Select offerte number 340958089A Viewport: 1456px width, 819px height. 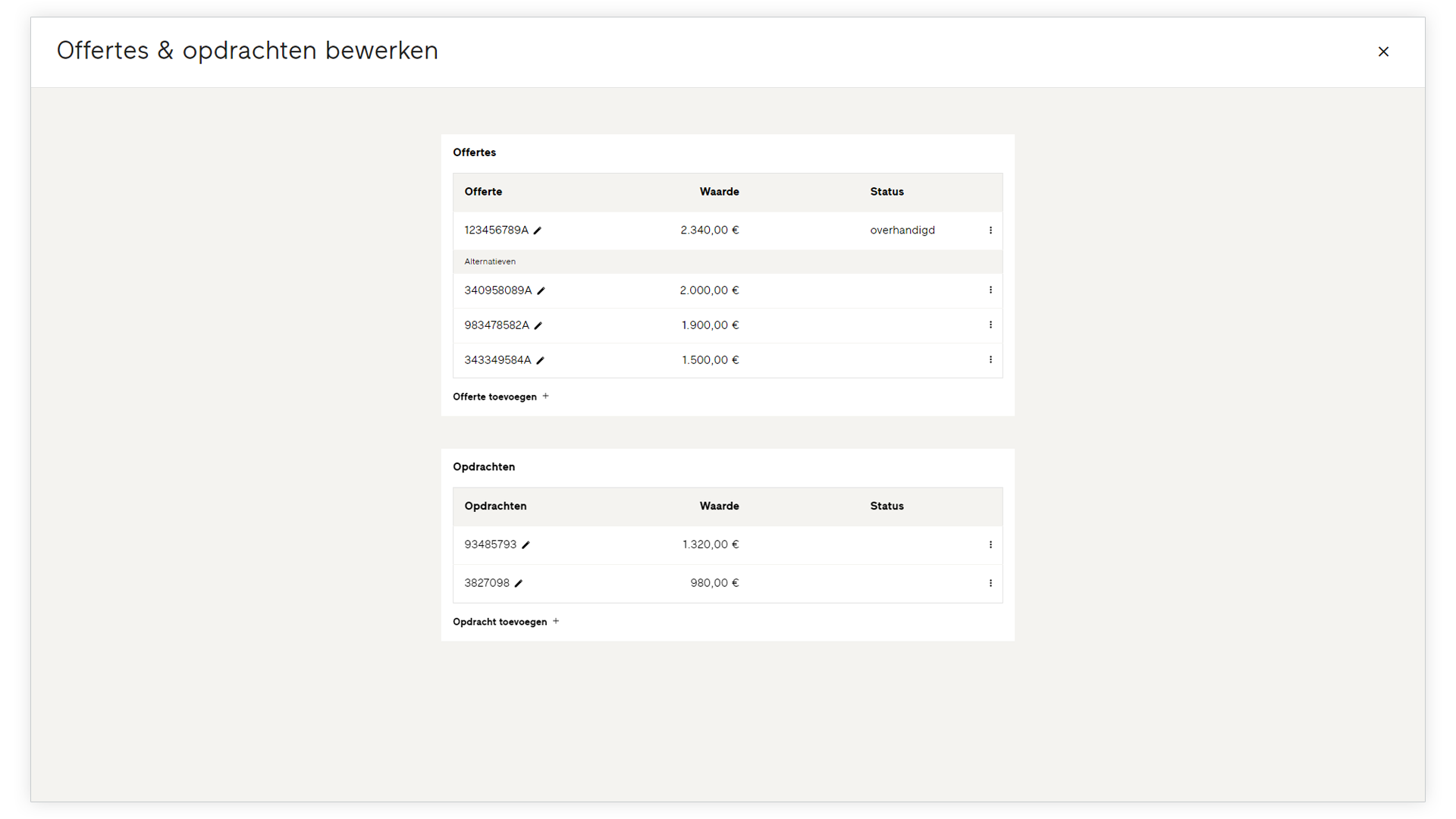tap(498, 290)
